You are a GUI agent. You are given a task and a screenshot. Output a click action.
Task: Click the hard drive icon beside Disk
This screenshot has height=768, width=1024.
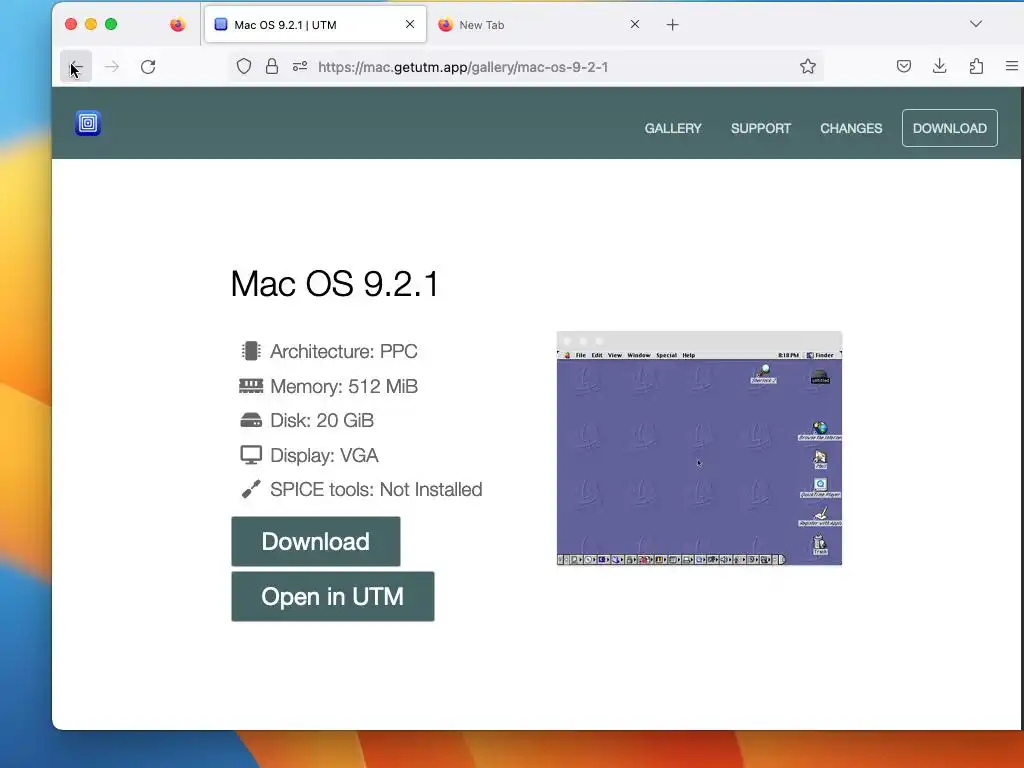(251, 421)
